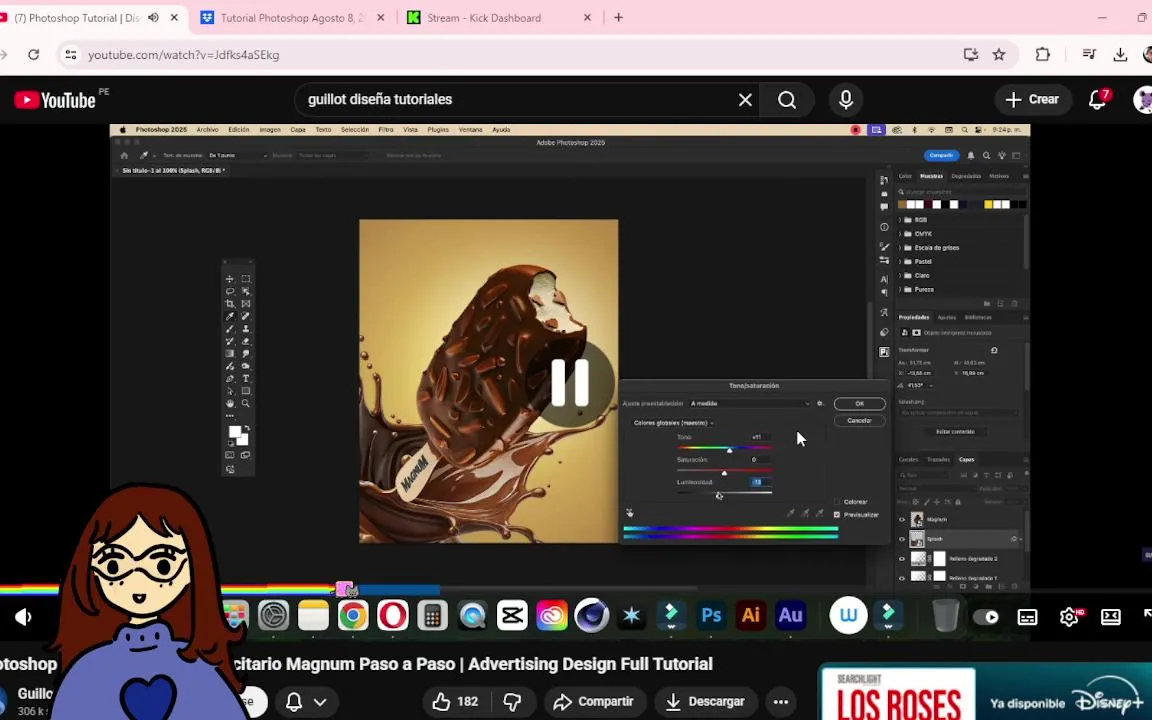Like the video with 182 likes
The image size is (1152, 720).
[x=456, y=702]
